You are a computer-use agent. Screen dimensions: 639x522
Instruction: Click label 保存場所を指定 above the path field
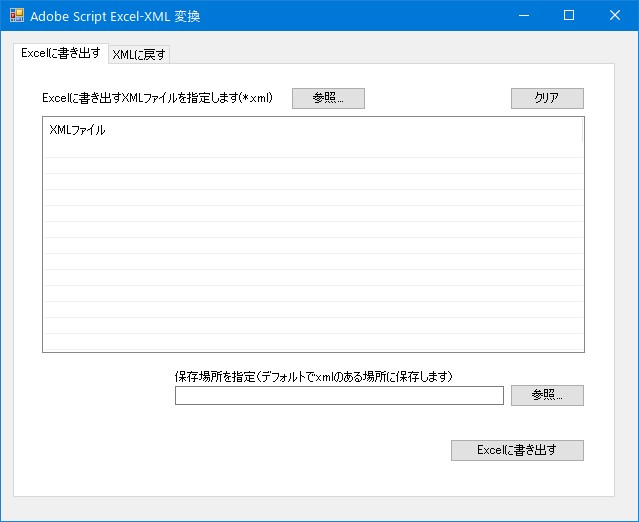pos(313,377)
